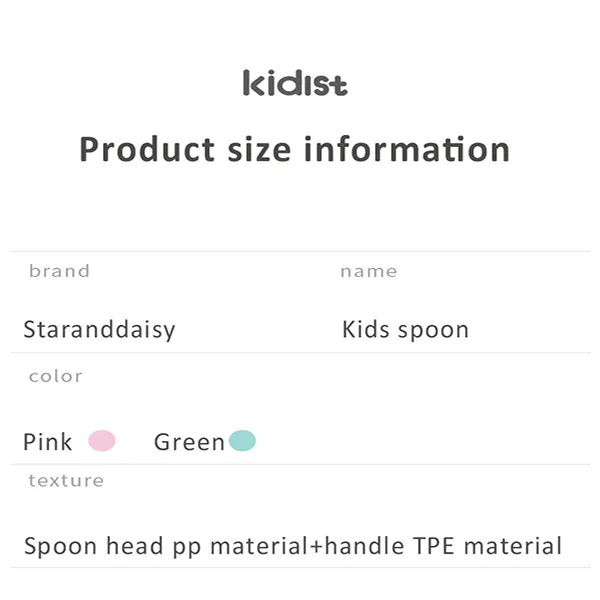The image size is (600, 600).
Task: Select the "Kids spoon" name value
Action: (405, 330)
